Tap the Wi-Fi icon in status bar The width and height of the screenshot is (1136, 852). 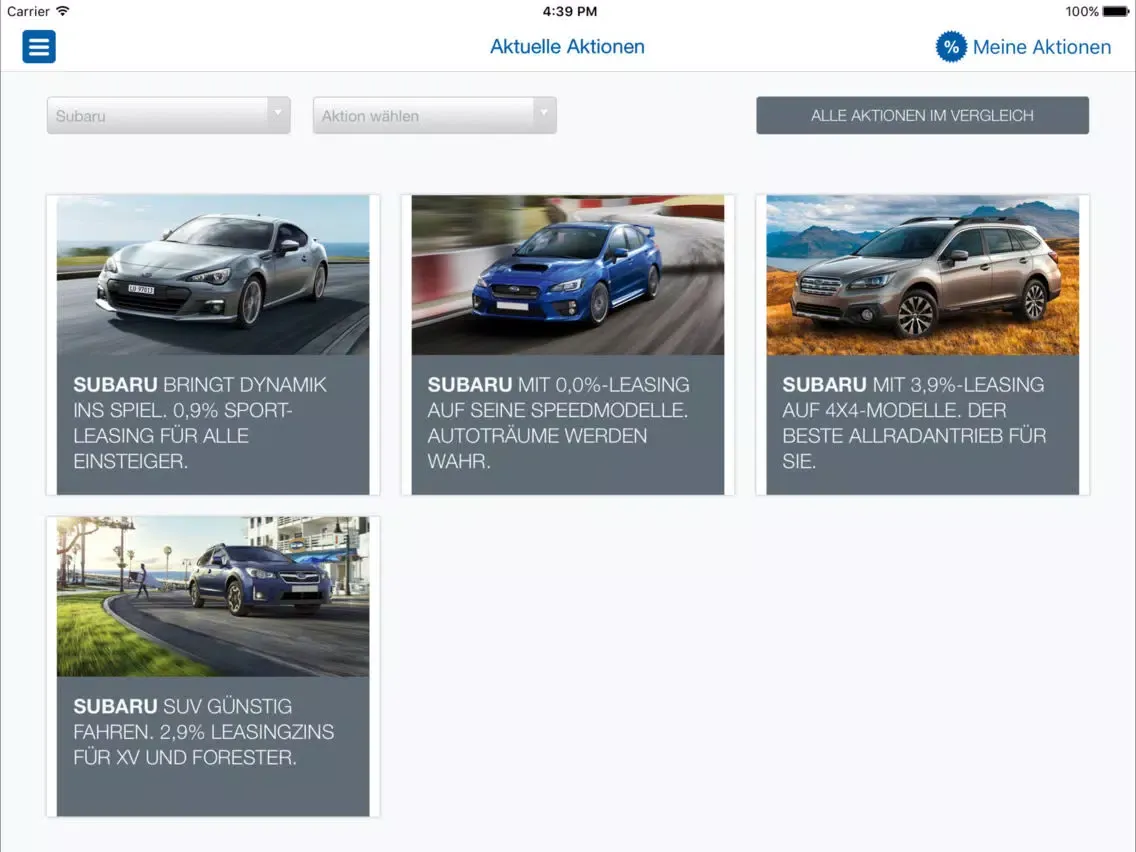point(63,11)
